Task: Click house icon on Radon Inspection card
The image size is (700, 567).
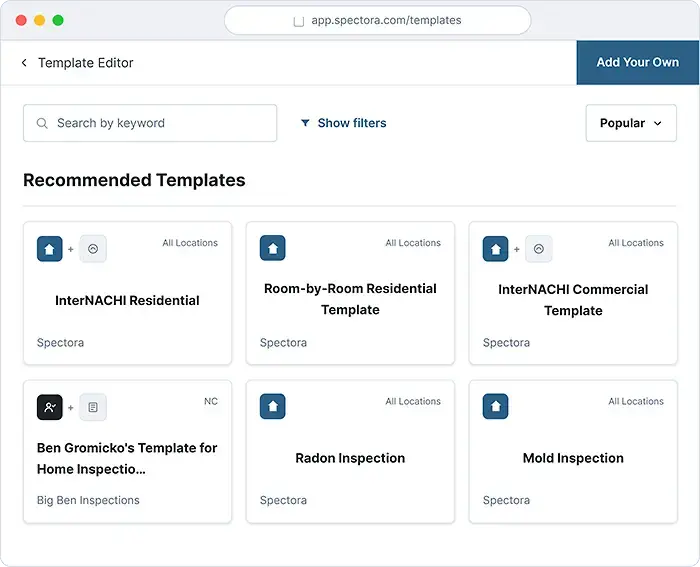Action: (273, 406)
